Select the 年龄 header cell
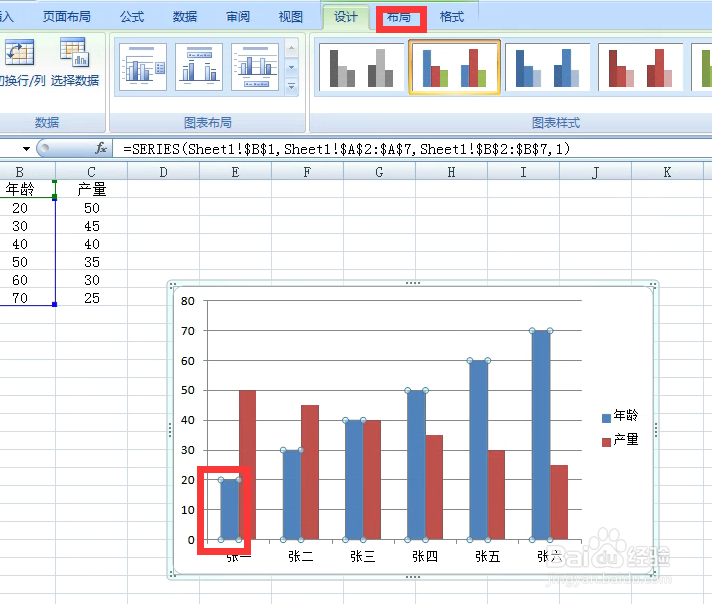This screenshot has width=712, height=604. pyautogui.click(x=27, y=189)
